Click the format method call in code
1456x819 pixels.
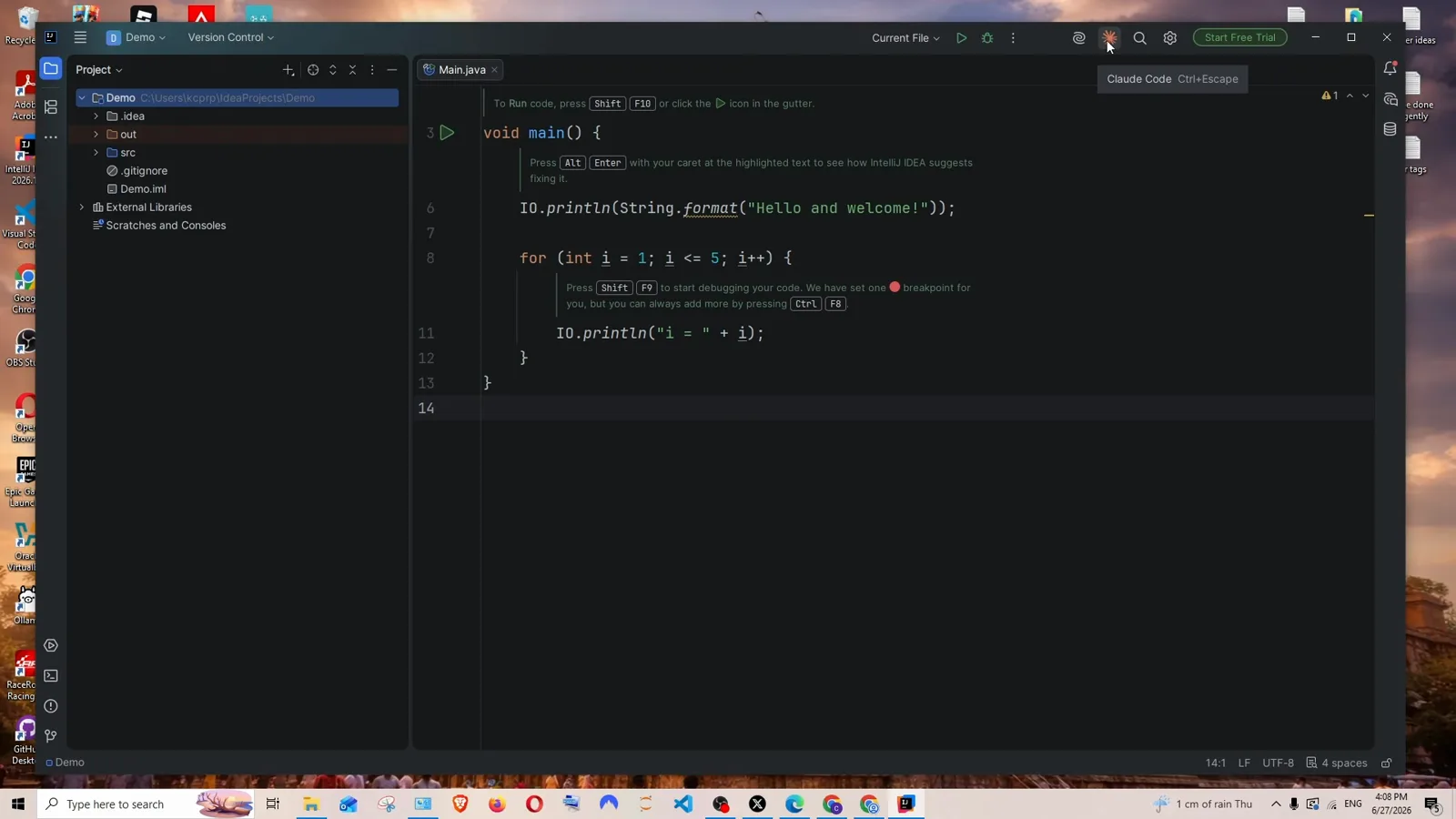pyautogui.click(x=710, y=208)
